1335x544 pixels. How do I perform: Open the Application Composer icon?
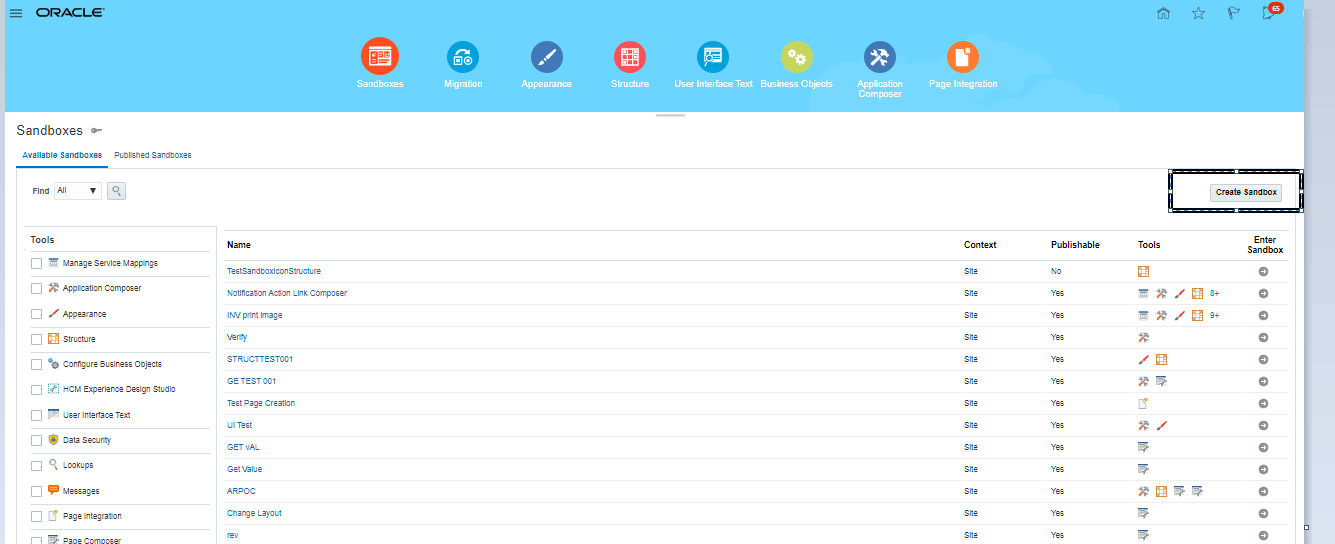pyautogui.click(x=880, y=57)
